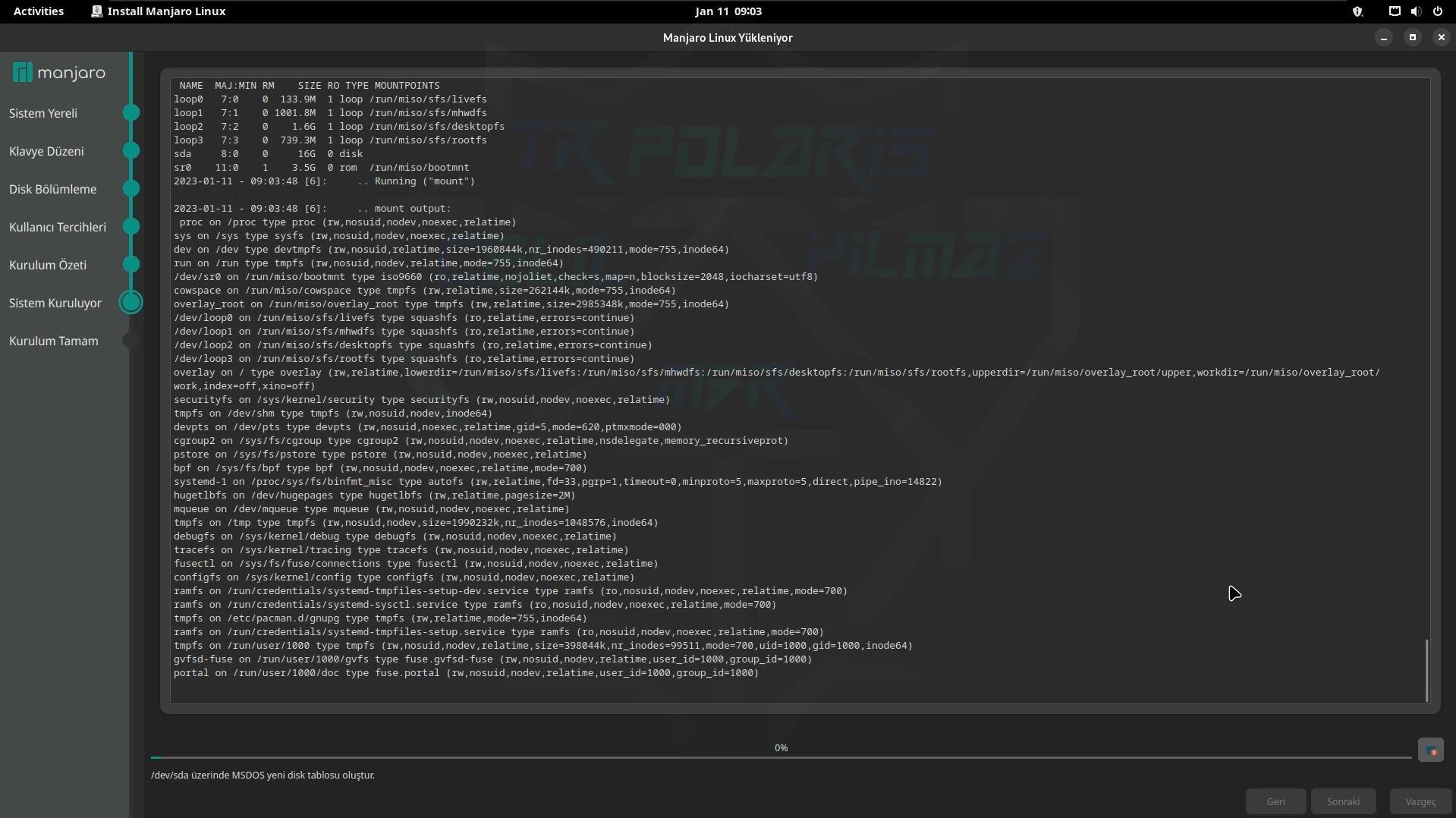Click the 'cgroup2 on /sys/fs/cgroup' line
The width and height of the screenshot is (1456, 818).
481,441
